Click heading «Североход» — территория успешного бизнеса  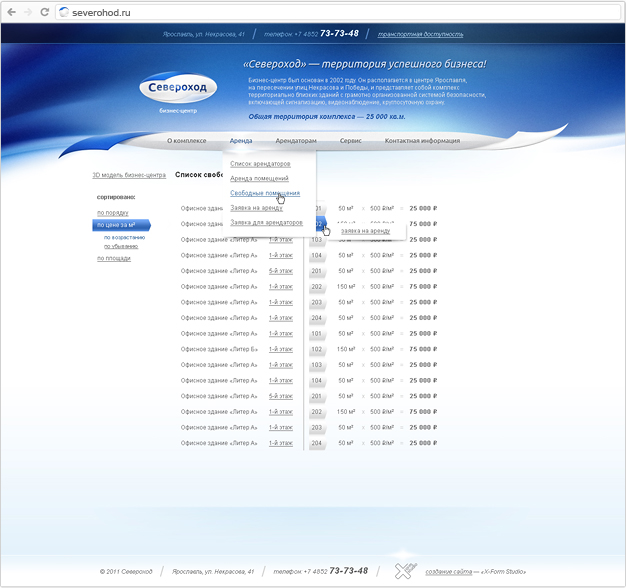coord(365,64)
